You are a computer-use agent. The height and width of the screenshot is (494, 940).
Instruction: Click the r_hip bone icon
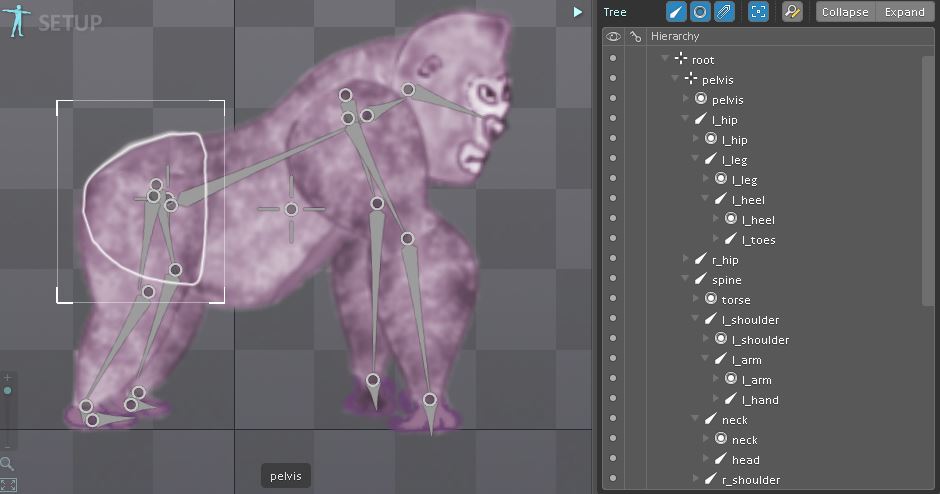point(700,259)
